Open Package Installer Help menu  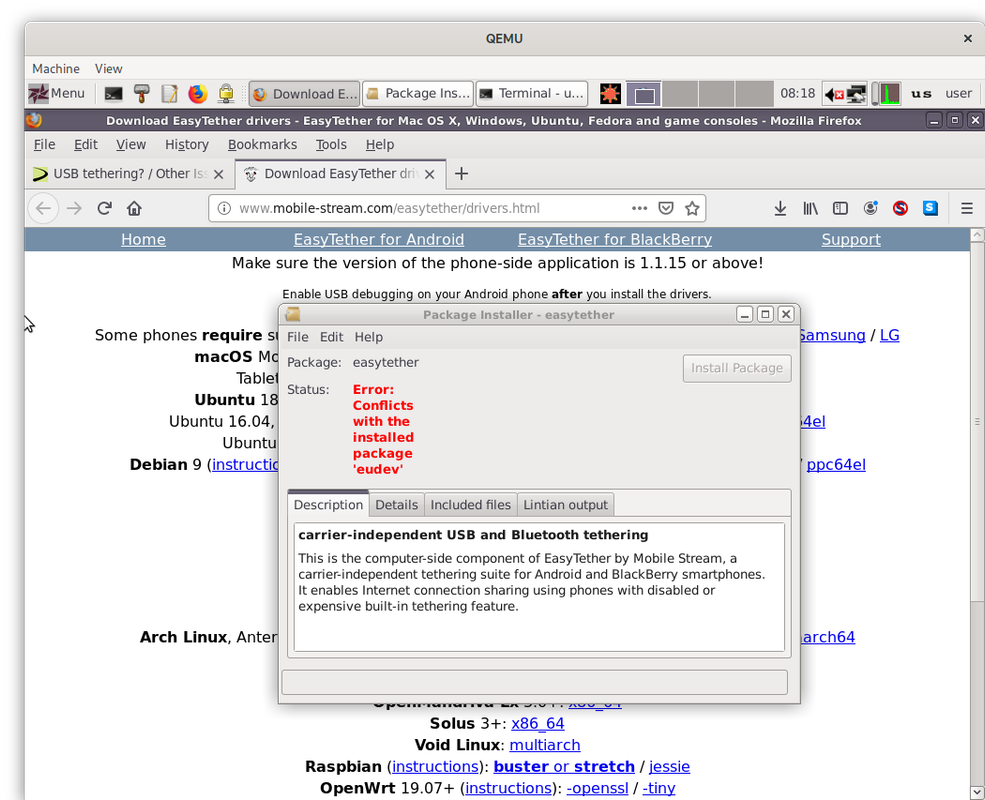tap(368, 337)
